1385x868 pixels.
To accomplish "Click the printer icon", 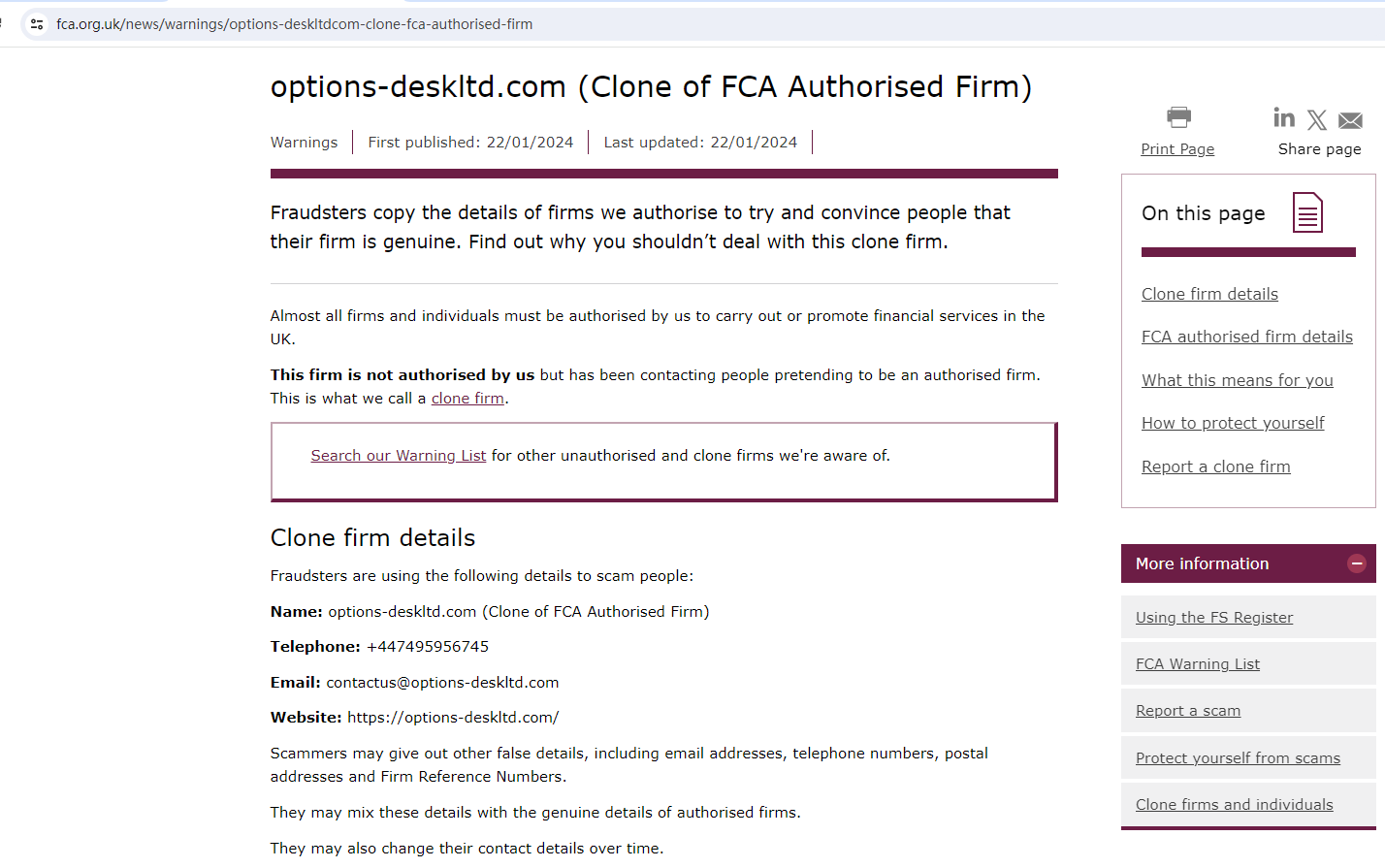I will (1178, 117).
